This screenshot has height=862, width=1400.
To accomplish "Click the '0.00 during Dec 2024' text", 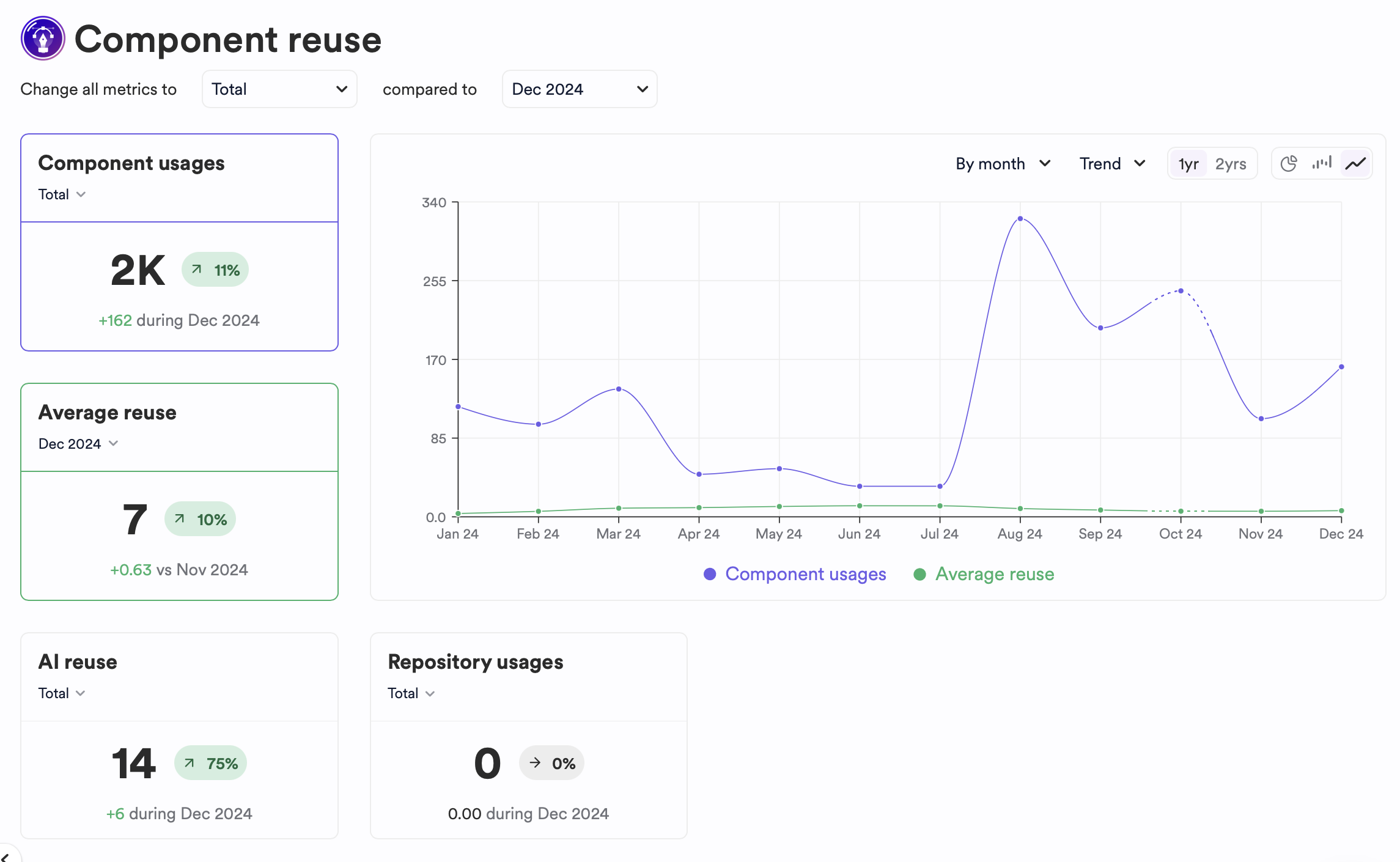I will (x=528, y=814).
